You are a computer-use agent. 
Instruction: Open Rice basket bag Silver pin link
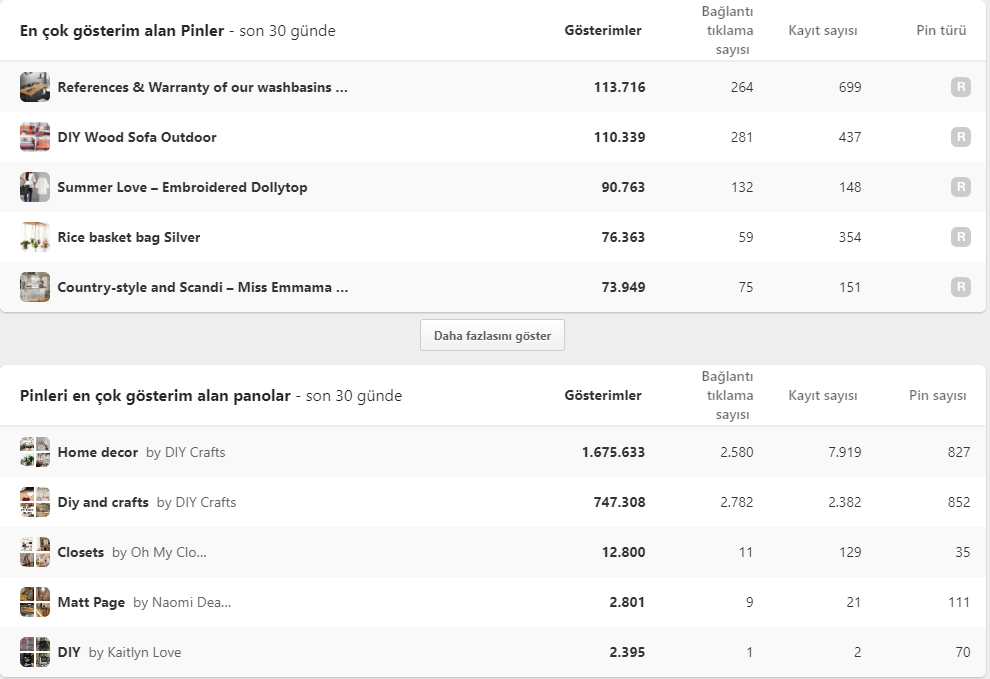coord(129,237)
